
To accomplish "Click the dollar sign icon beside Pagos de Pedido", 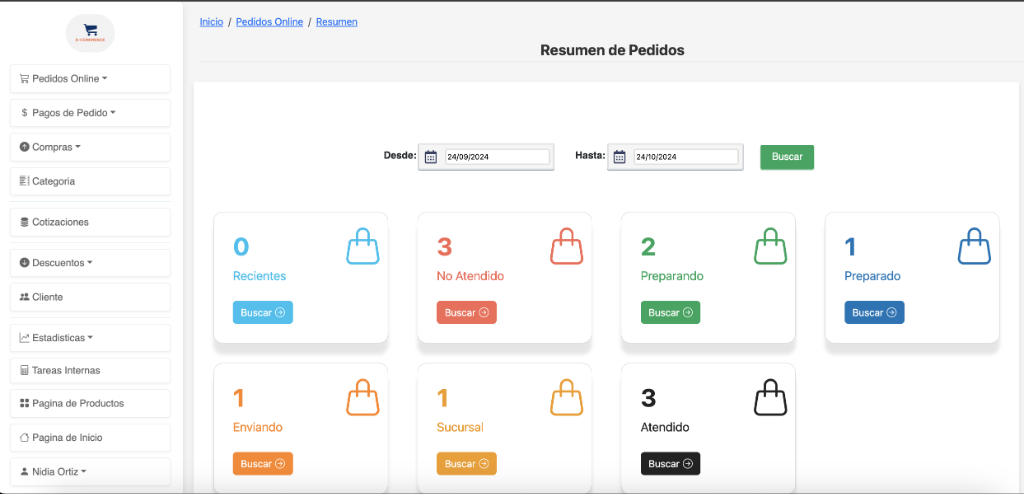I will 24,112.
